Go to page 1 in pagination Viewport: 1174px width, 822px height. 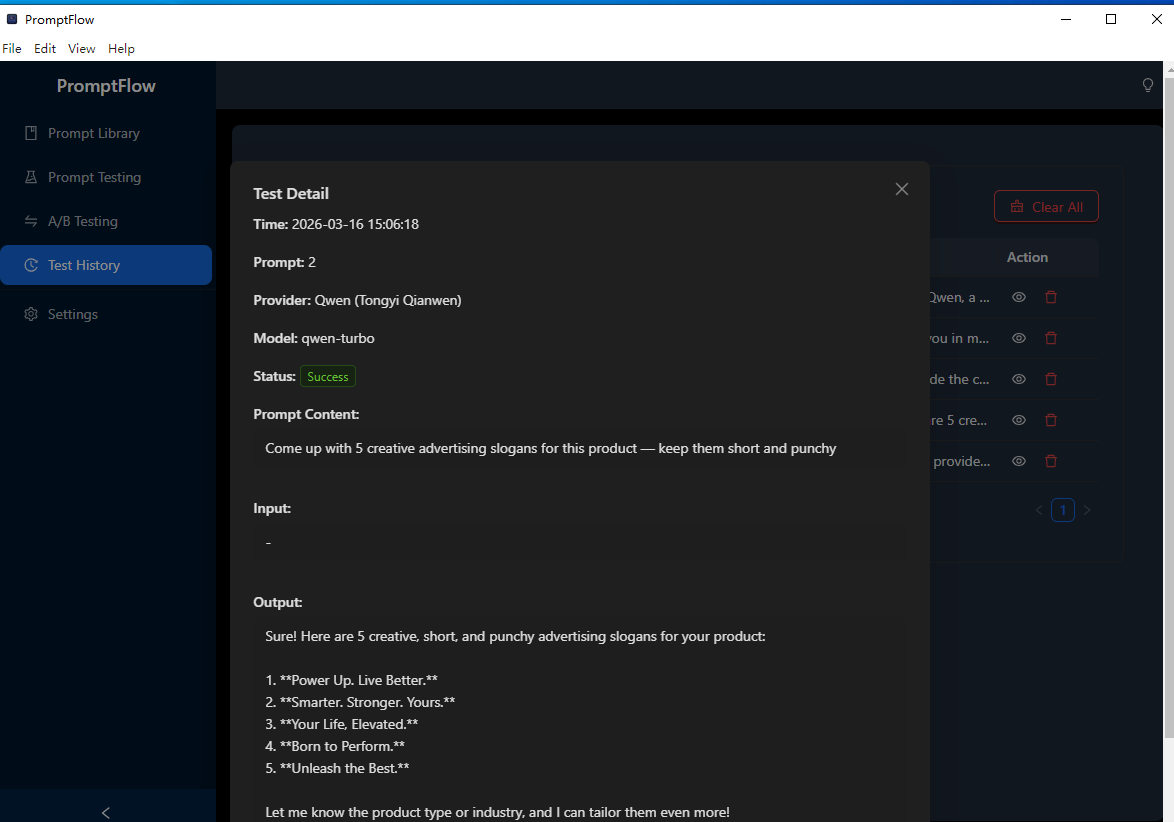pyautogui.click(x=1062, y=510)
